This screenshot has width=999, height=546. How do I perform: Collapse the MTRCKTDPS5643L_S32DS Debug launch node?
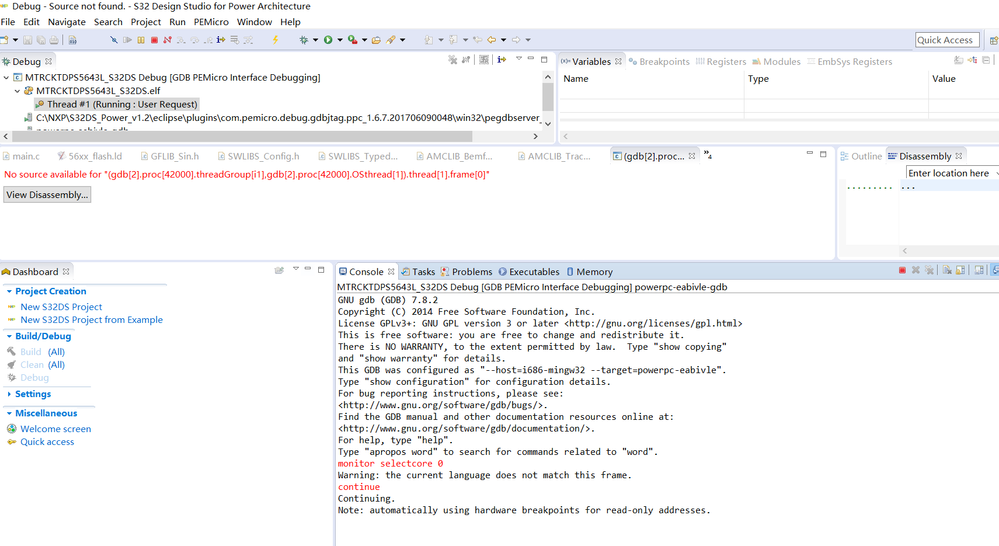pyautogui.click(x=6, y=78)
